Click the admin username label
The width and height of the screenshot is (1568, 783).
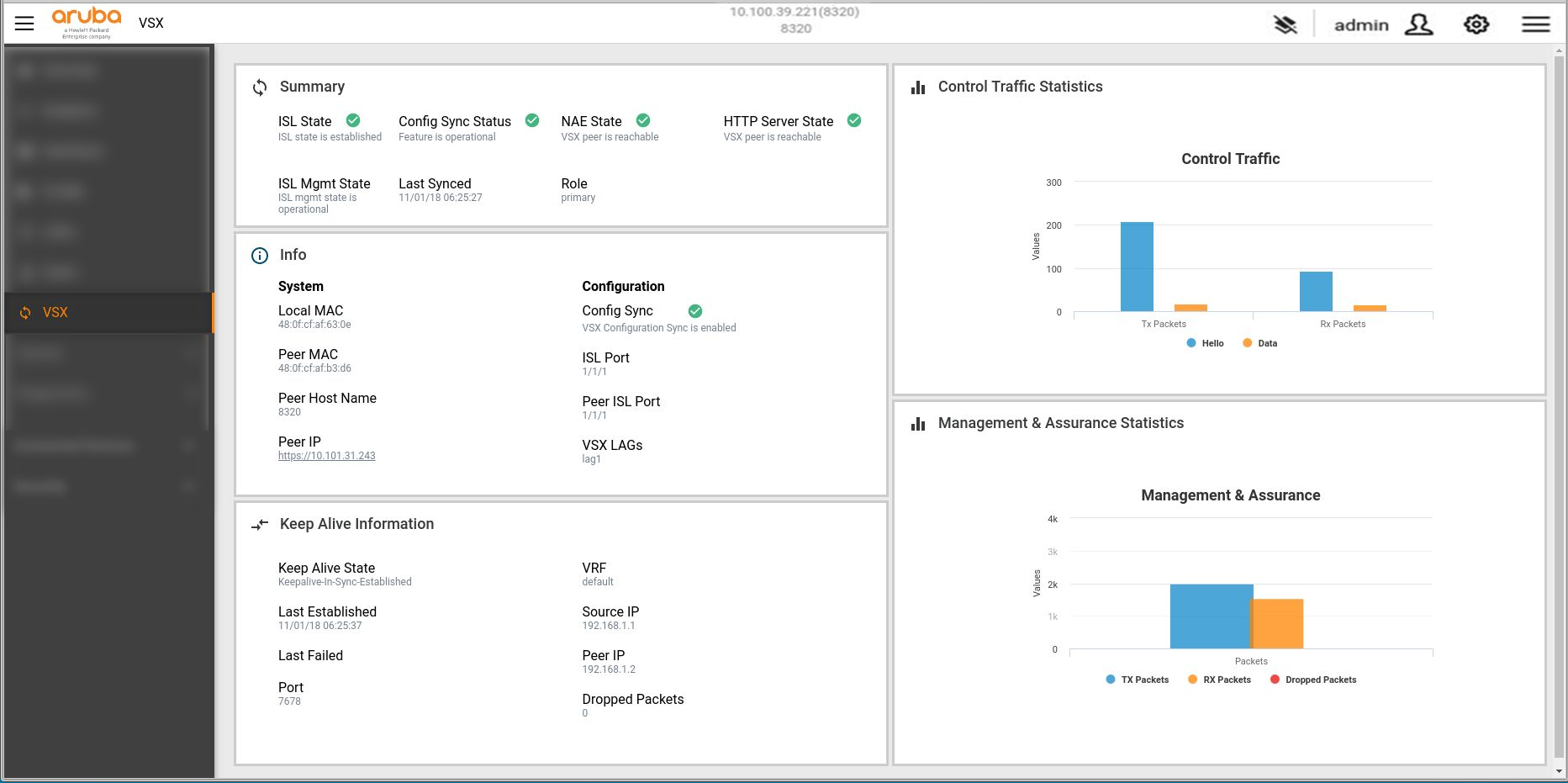click(x=1361, y=25)
